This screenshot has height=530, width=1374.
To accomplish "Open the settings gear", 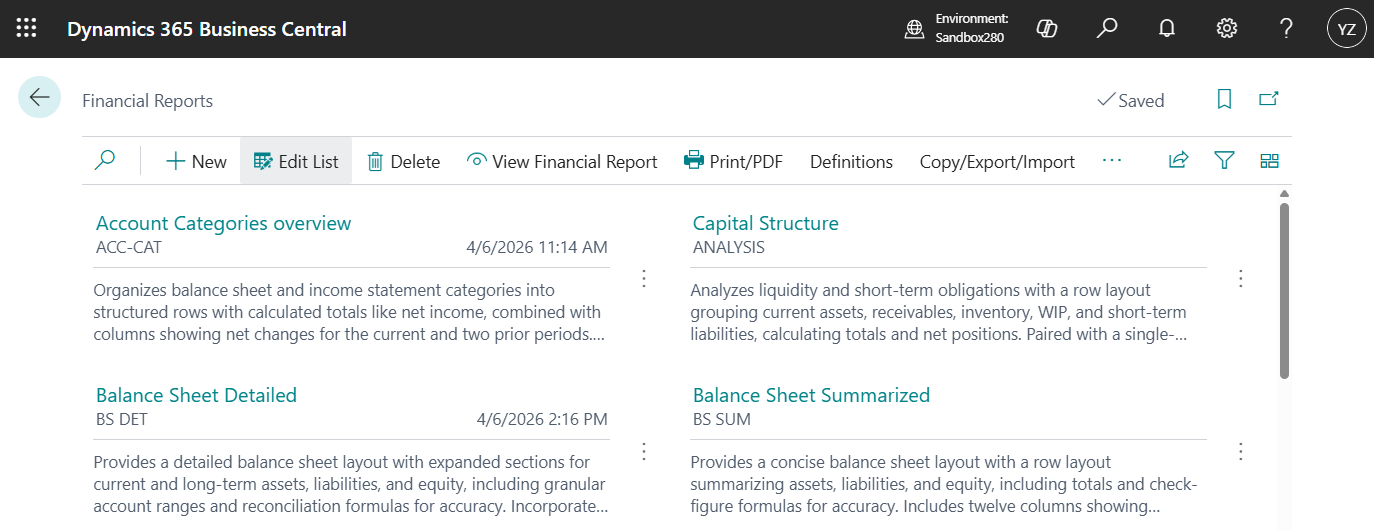I will 1227,29.
